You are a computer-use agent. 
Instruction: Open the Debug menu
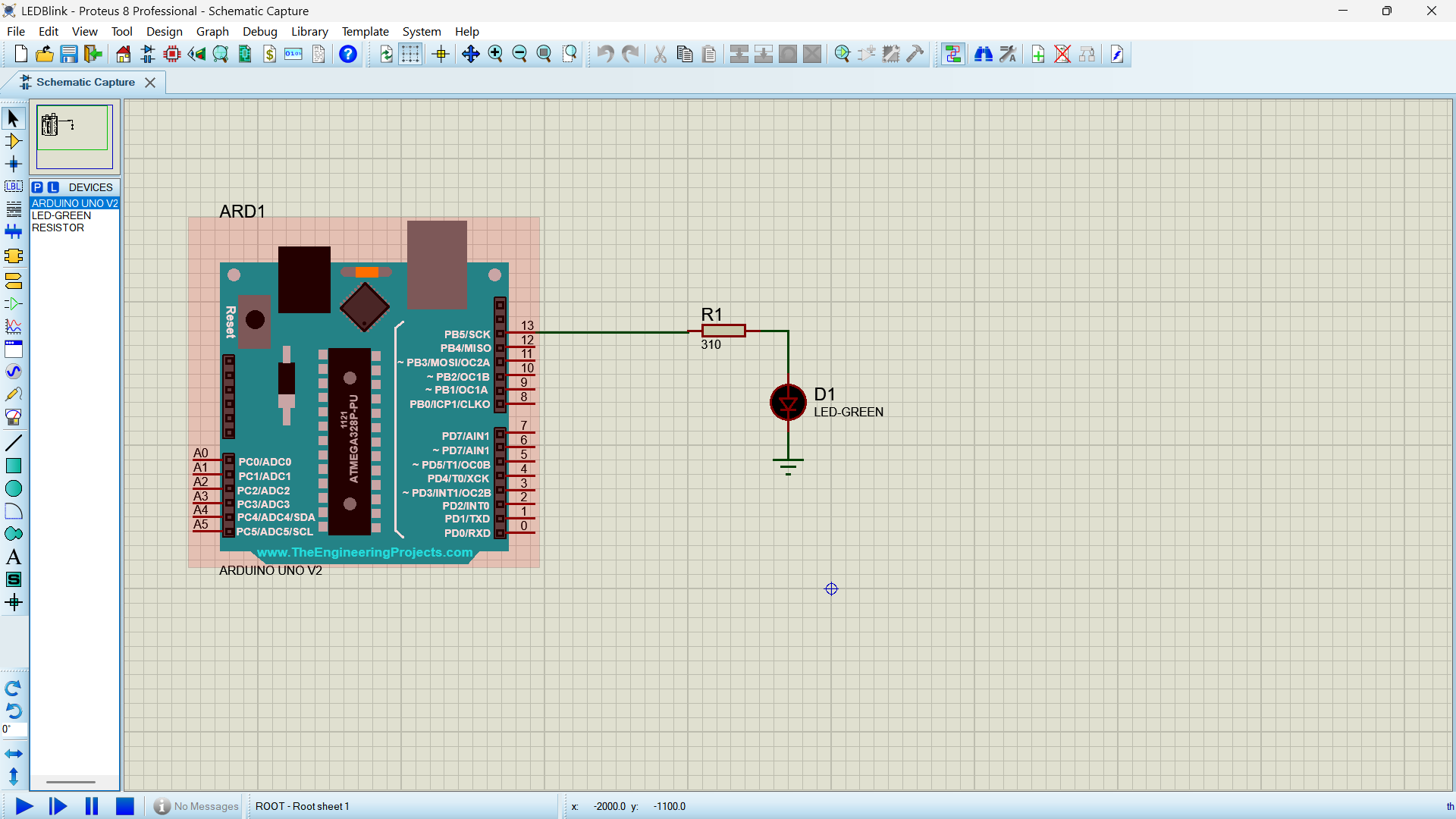click(x=259, y=31)
